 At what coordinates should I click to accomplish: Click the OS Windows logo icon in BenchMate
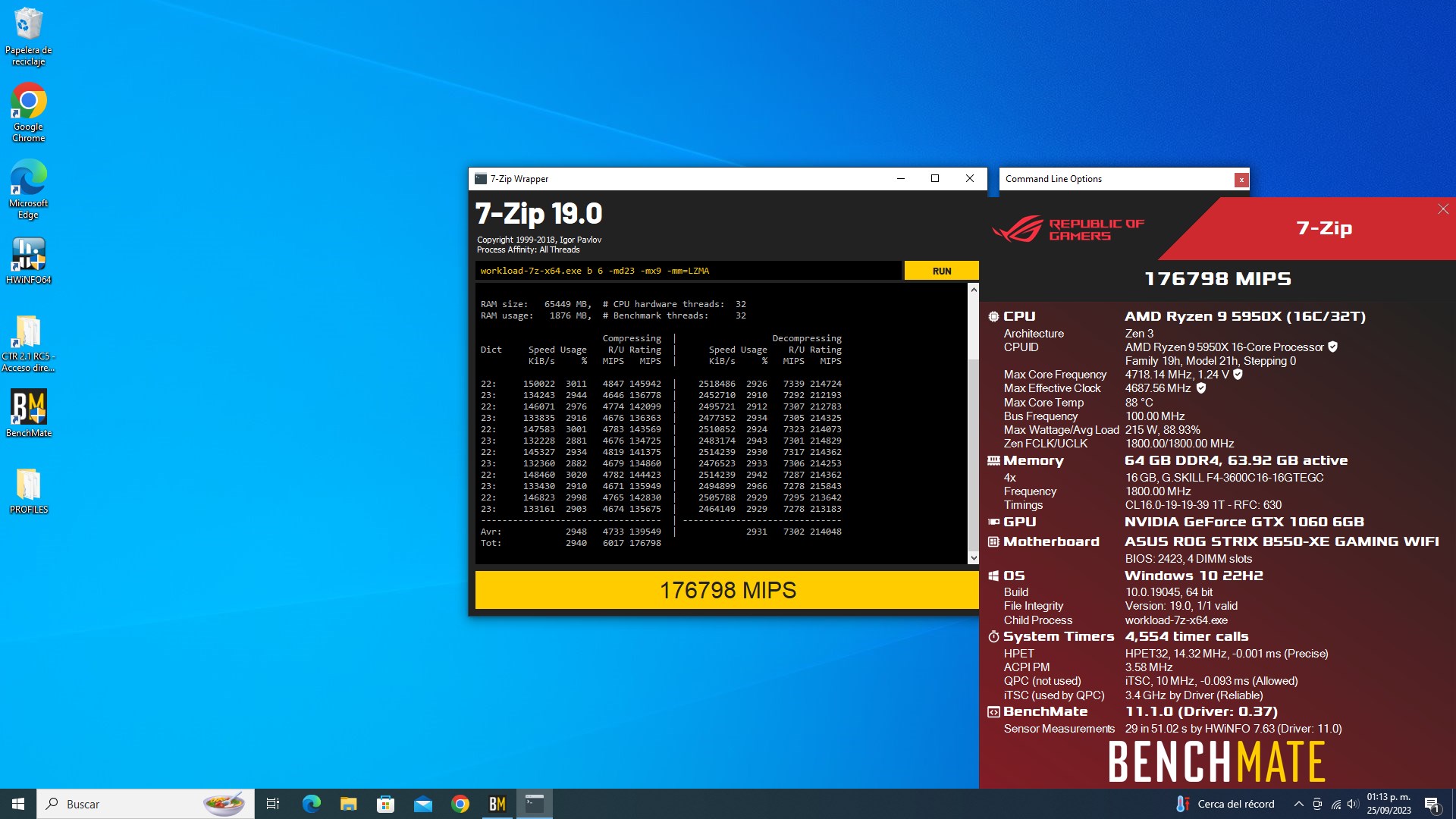993,576
